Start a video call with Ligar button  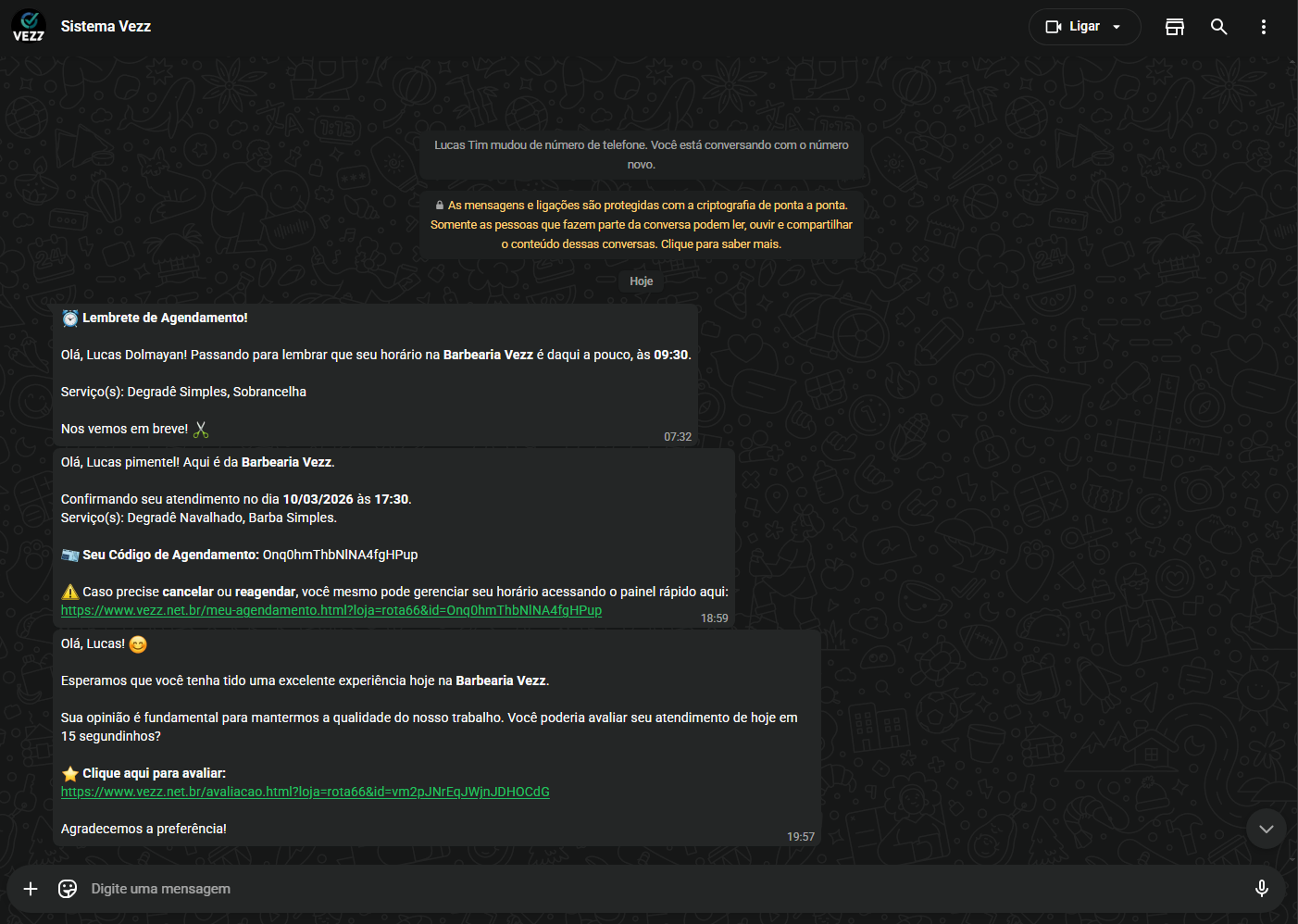(1072, 27)
